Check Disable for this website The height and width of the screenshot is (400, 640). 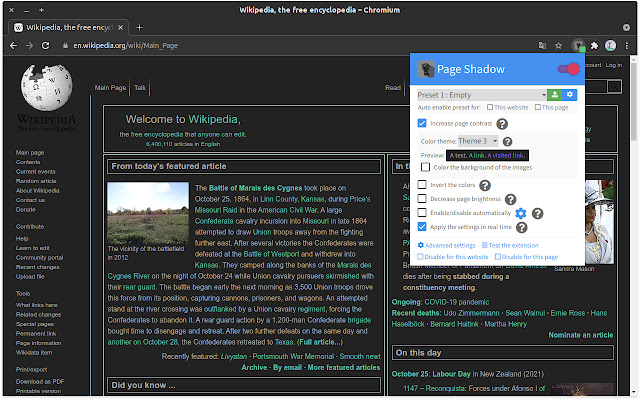pyautogui.click(x=420, y=257)
